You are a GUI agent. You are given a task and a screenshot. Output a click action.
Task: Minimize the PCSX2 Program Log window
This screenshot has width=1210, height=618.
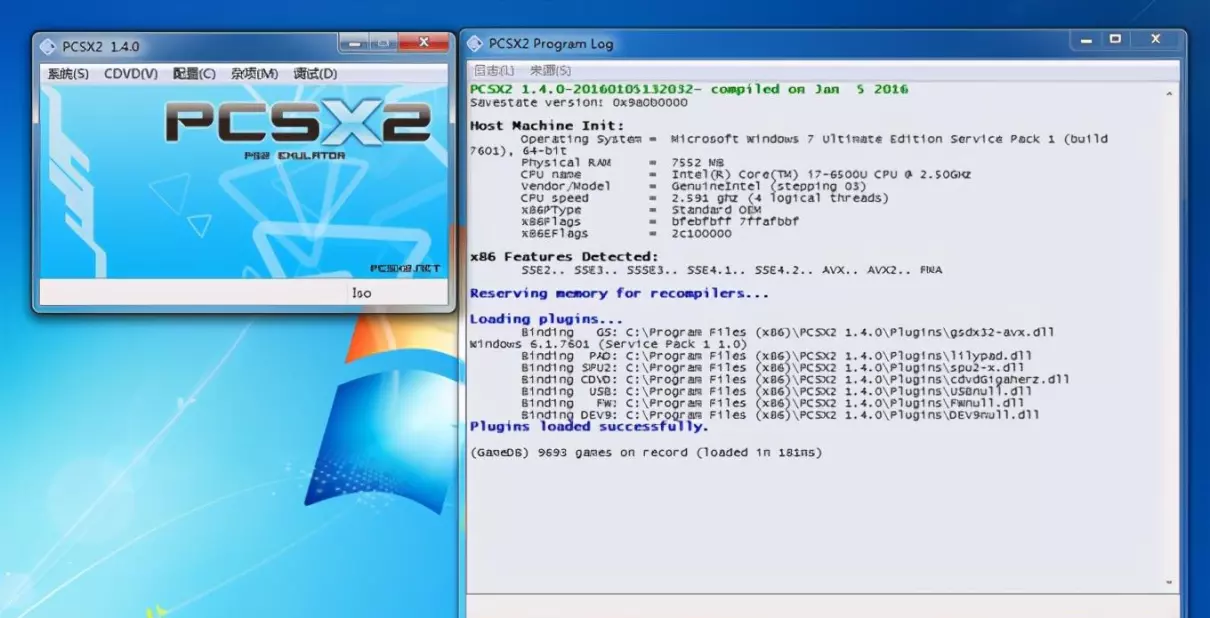tap(1085, 39)
